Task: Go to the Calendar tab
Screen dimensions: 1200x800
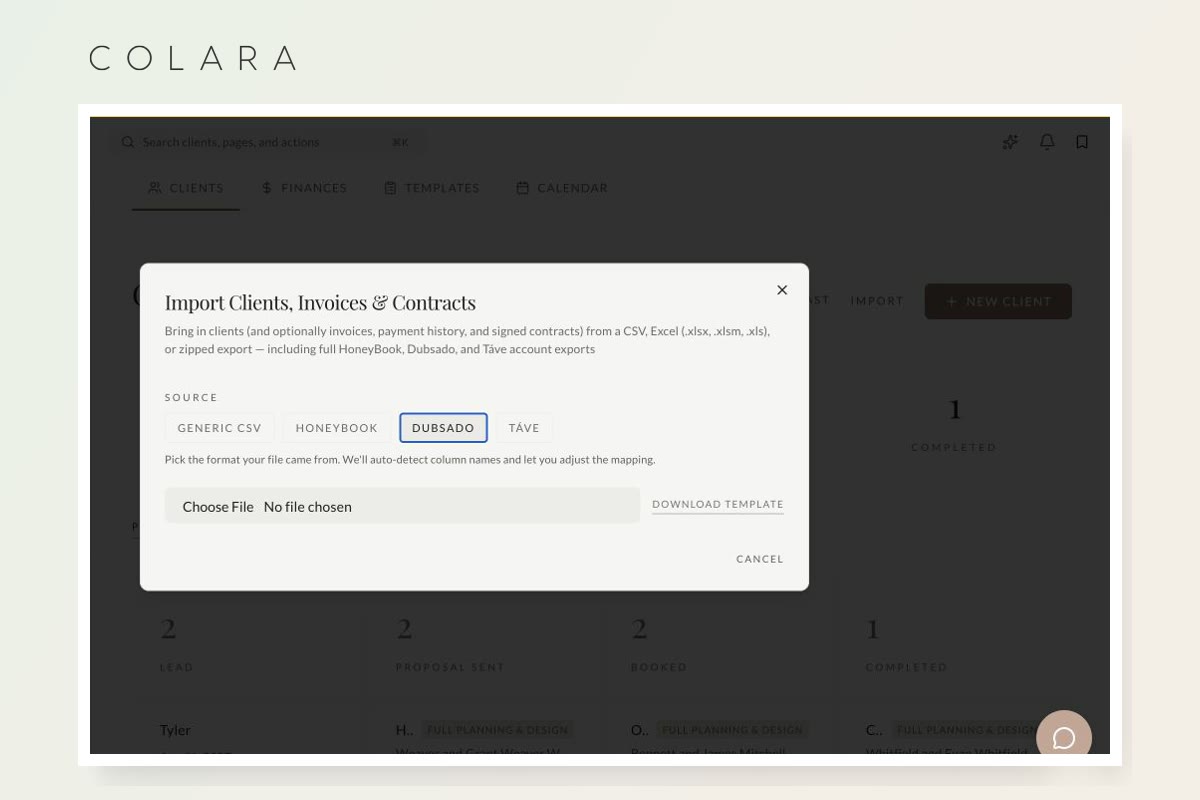Action: coord(562,188)
